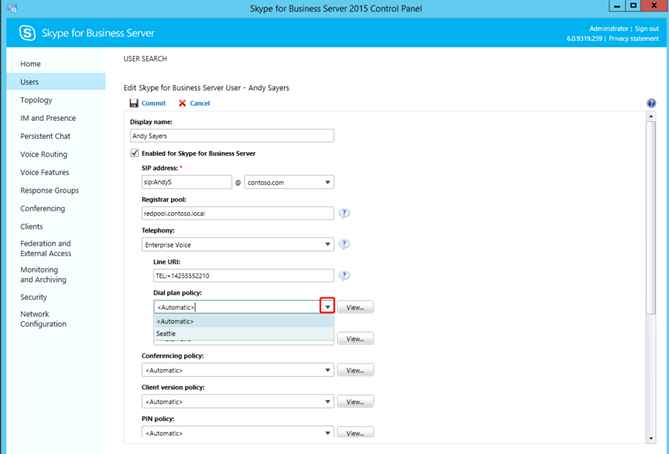This screenshot has width=669, height=454.
Task: Open Topology in the sidebar
Action: [x=36, y=100]
